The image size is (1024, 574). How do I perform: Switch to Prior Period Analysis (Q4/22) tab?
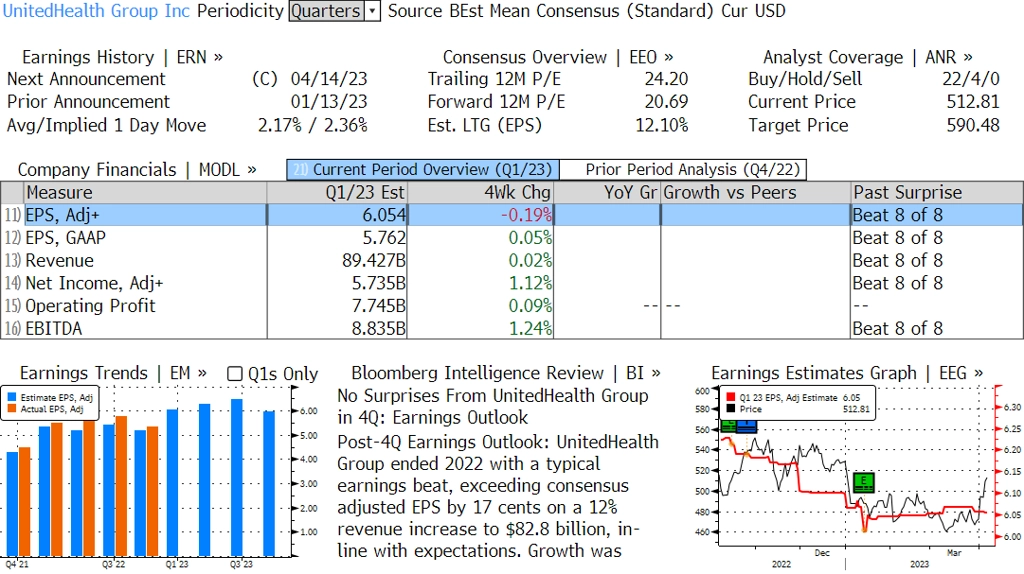pyautogui.click(x=684, y=170)
